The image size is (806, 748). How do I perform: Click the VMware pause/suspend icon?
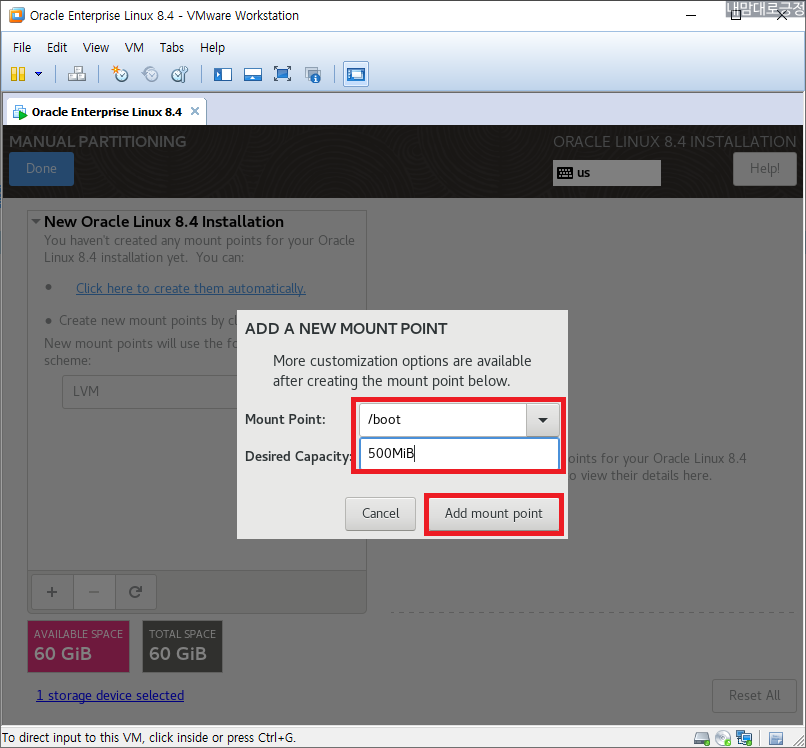(18, 74)
